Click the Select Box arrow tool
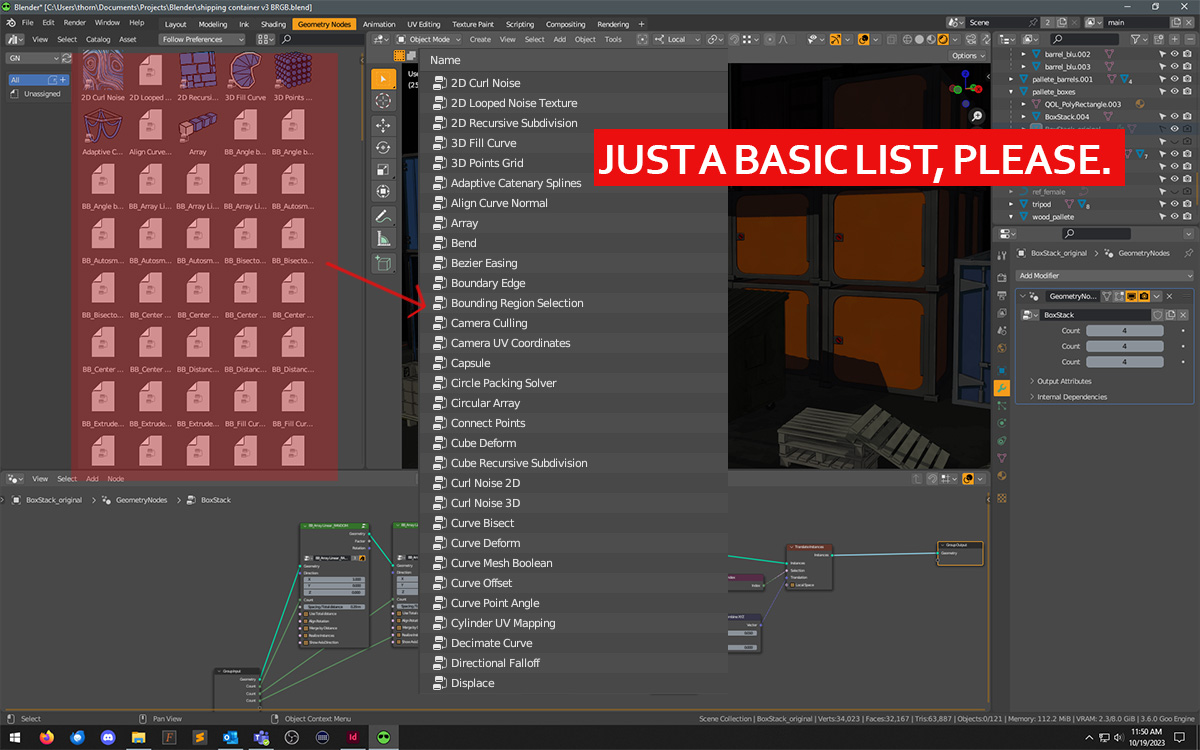Screen dimensions: 1200x750 [383, 79]
